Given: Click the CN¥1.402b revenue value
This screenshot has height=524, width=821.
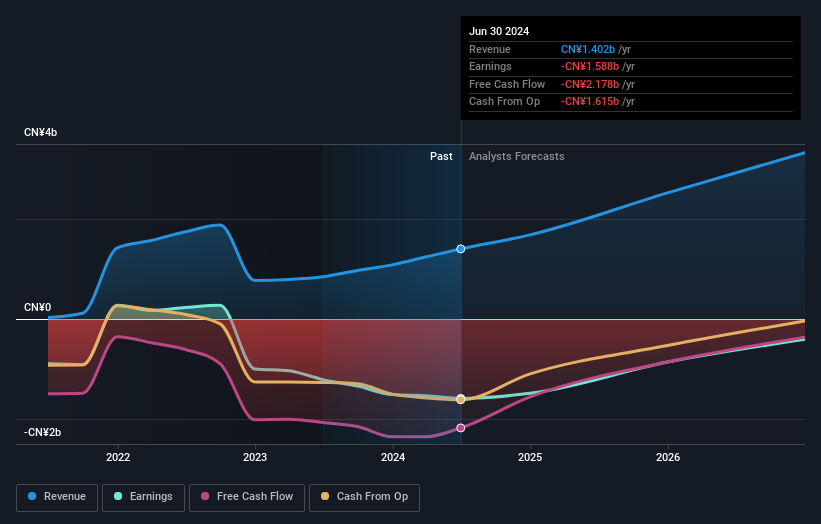Looking at the screenshot, I should (588, 49).
